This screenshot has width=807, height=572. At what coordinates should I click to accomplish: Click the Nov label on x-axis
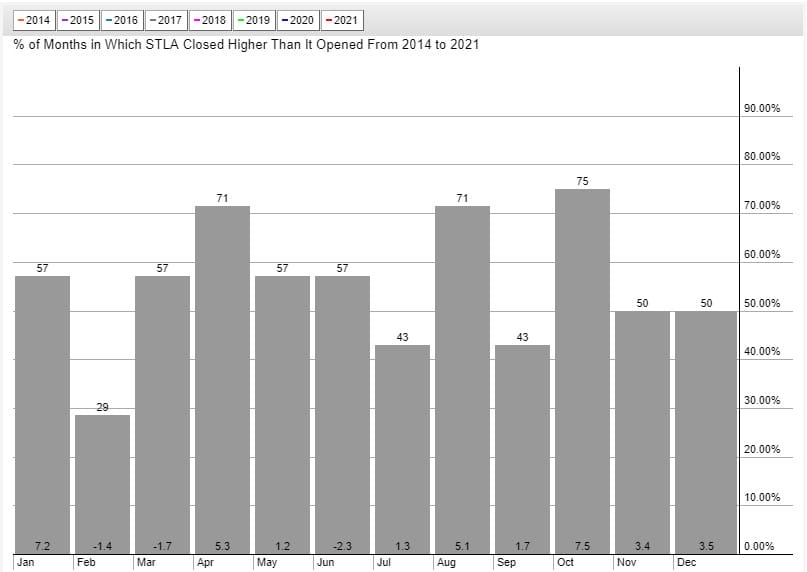pyautogui.click(x=625, y=563)
